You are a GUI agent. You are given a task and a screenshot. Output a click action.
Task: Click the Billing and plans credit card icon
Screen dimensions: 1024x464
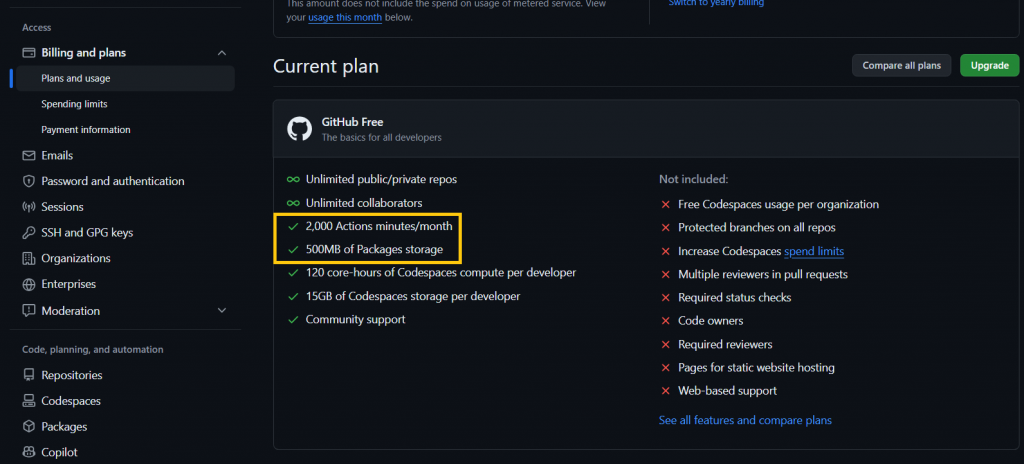coord(28,52)
